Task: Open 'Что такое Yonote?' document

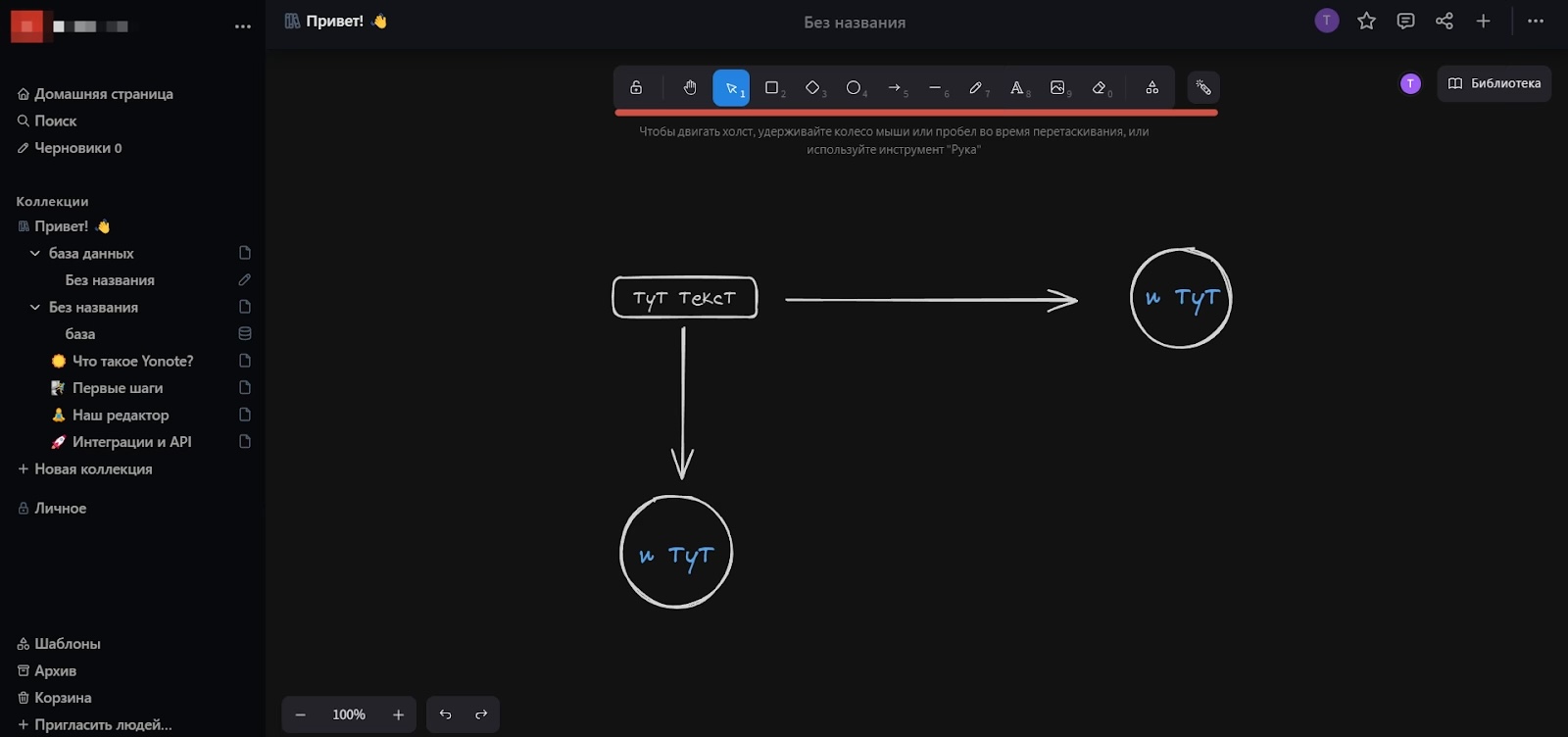Action: 132,361
